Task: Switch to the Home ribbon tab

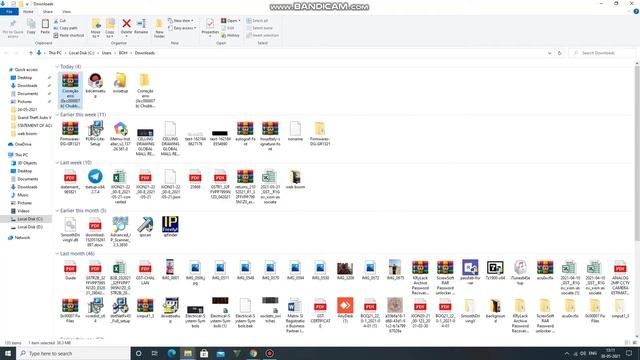Action: 28,11
